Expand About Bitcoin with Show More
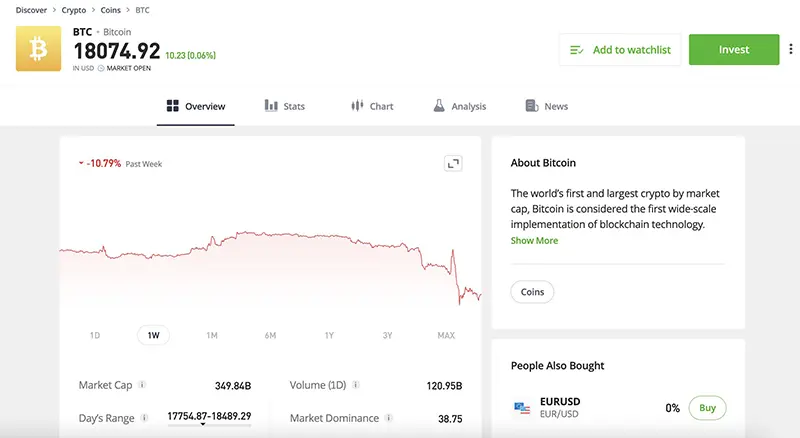The image size is (800, 438). coord(534,240)
